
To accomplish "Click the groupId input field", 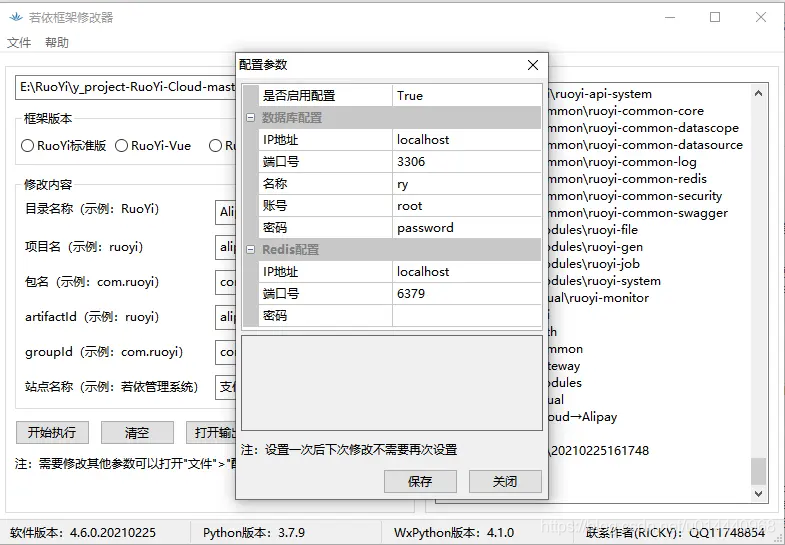I will (226, 352).
